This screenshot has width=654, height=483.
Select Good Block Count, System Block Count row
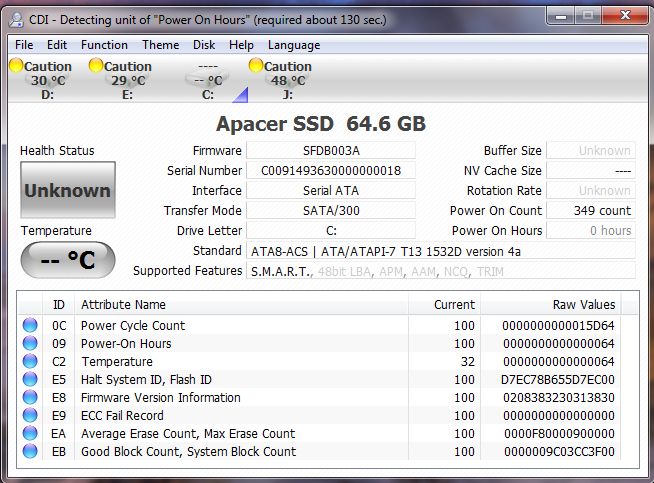point(319,451)
